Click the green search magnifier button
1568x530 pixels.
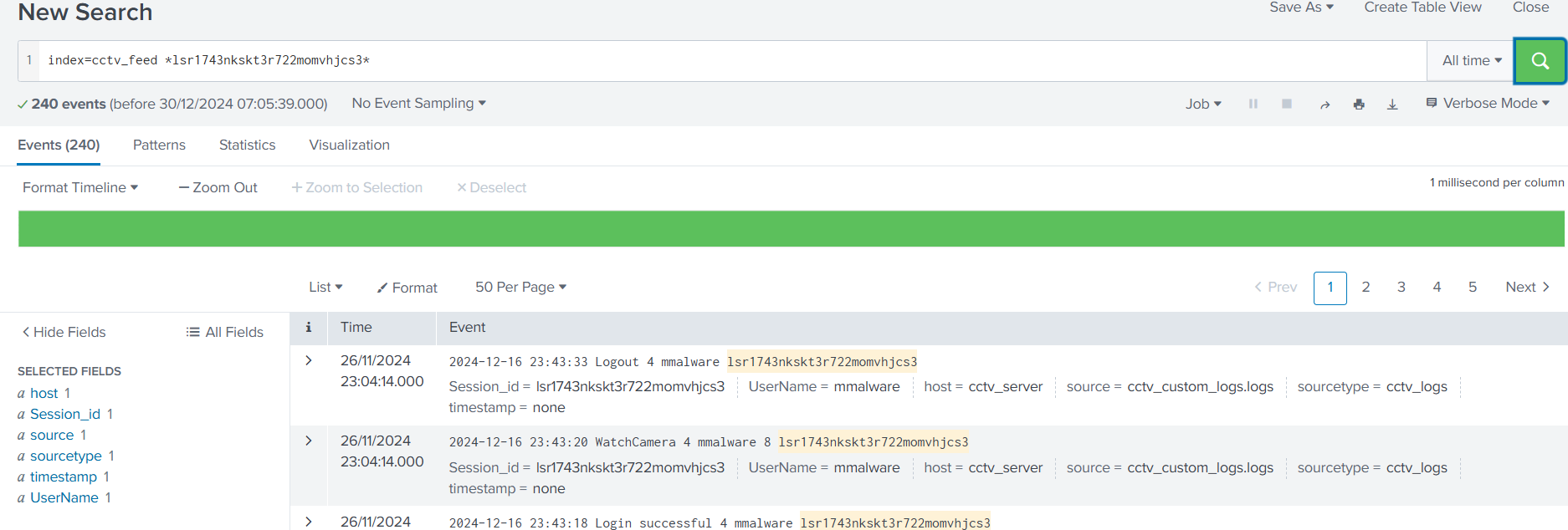pyautogui.click(x=1540, y=61)
